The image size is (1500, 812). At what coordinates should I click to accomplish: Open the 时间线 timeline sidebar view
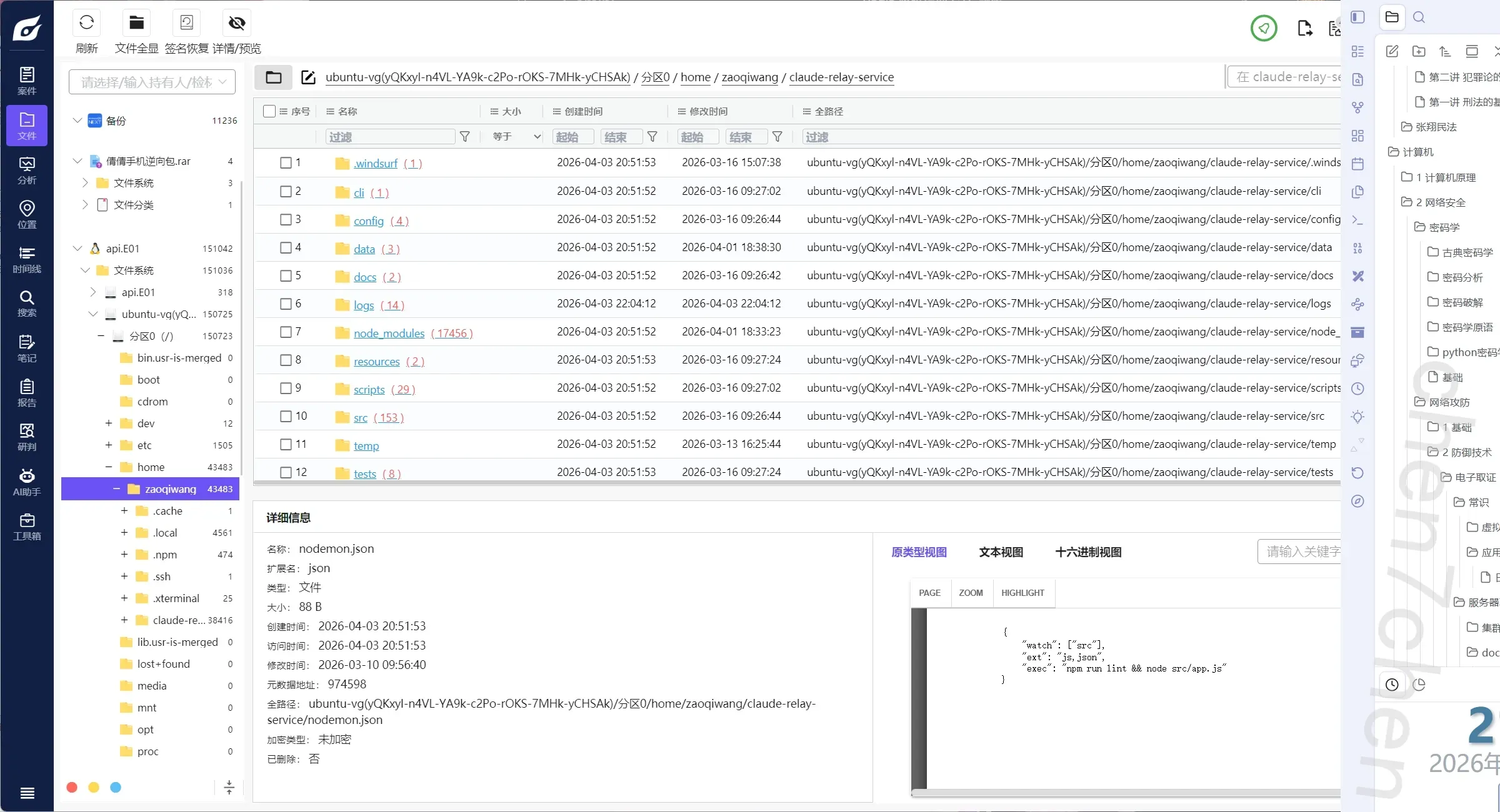26,259
